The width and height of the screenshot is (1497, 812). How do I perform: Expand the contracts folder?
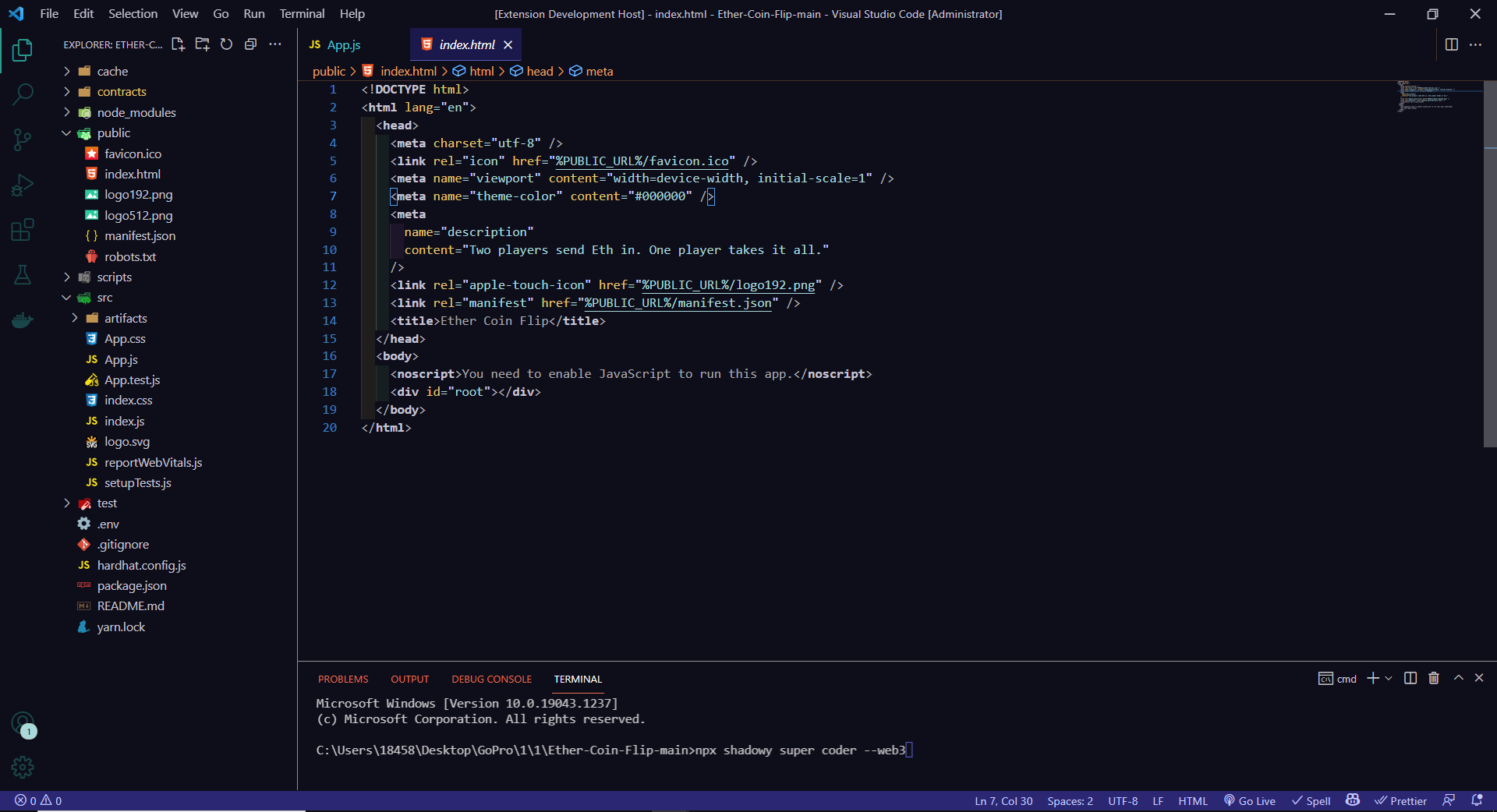[x=67, y=92]
